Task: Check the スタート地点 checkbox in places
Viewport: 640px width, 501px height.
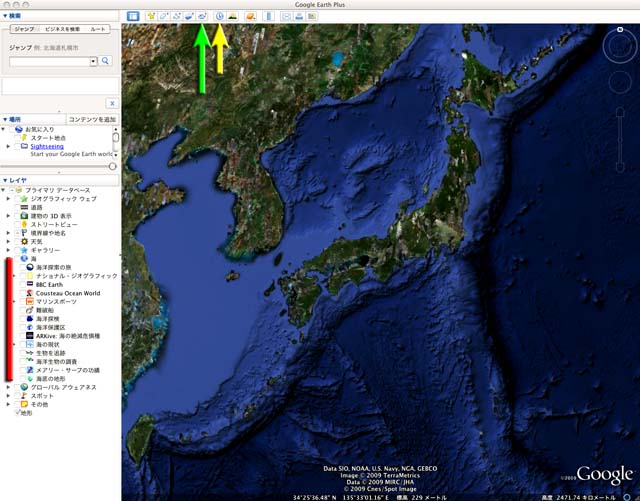Action: 17,138
